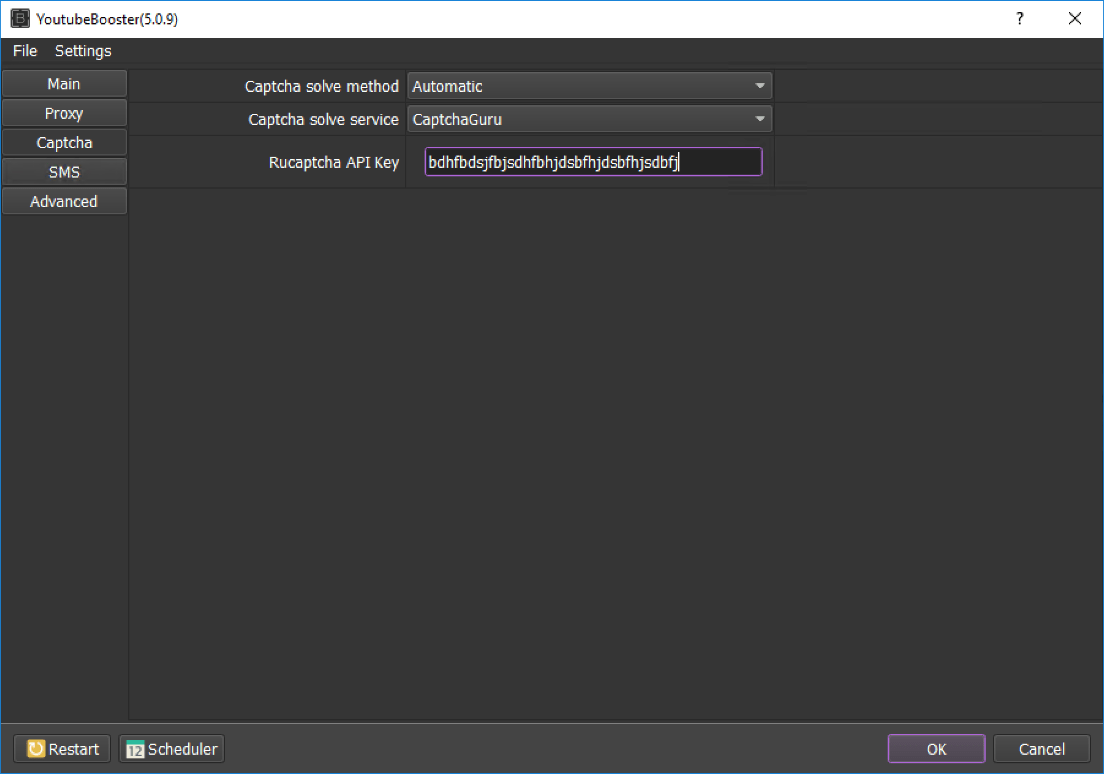
Task: Click the Captcha solve method label
Action: coord(321,87)
